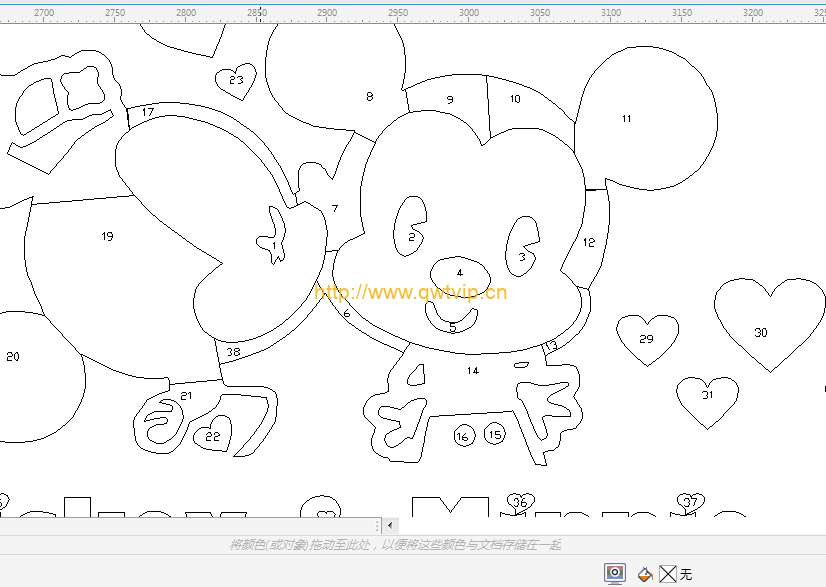Select the left eye shape numbered 2
This screenshot has width=826, height=587.
click(x=411, y=227)
